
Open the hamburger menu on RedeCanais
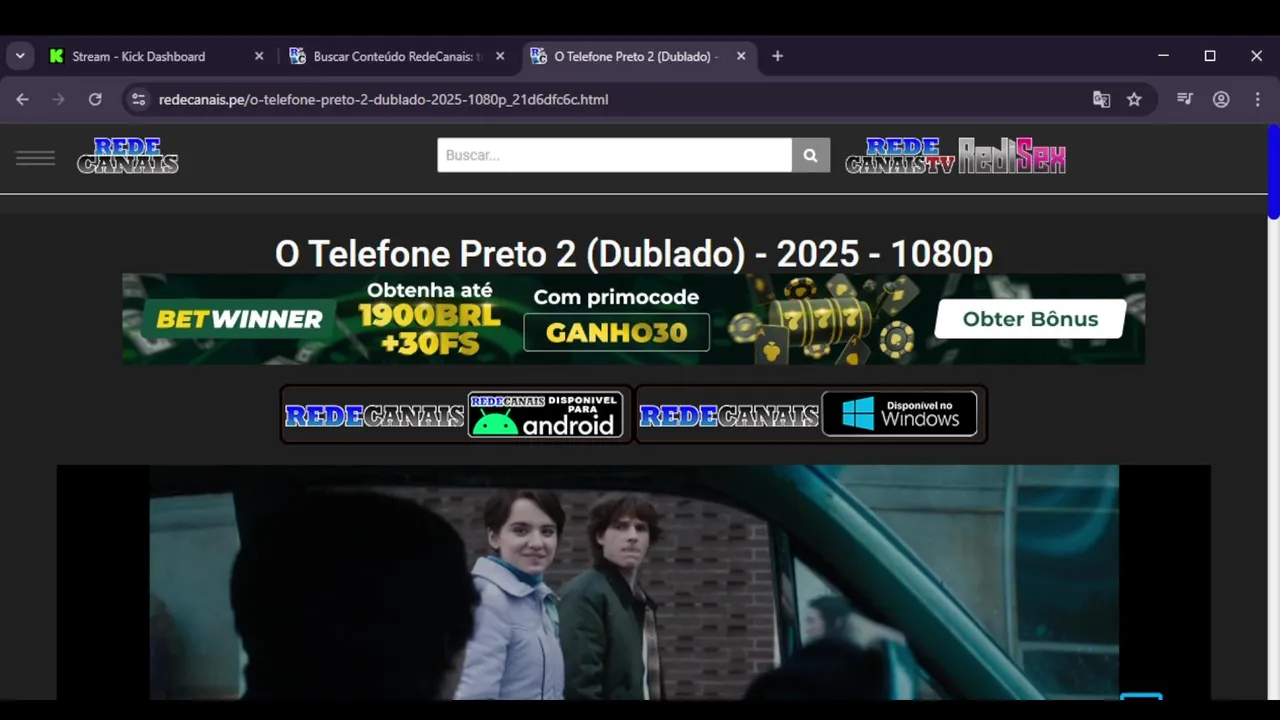pyautogui.click(x=35, y=158)
